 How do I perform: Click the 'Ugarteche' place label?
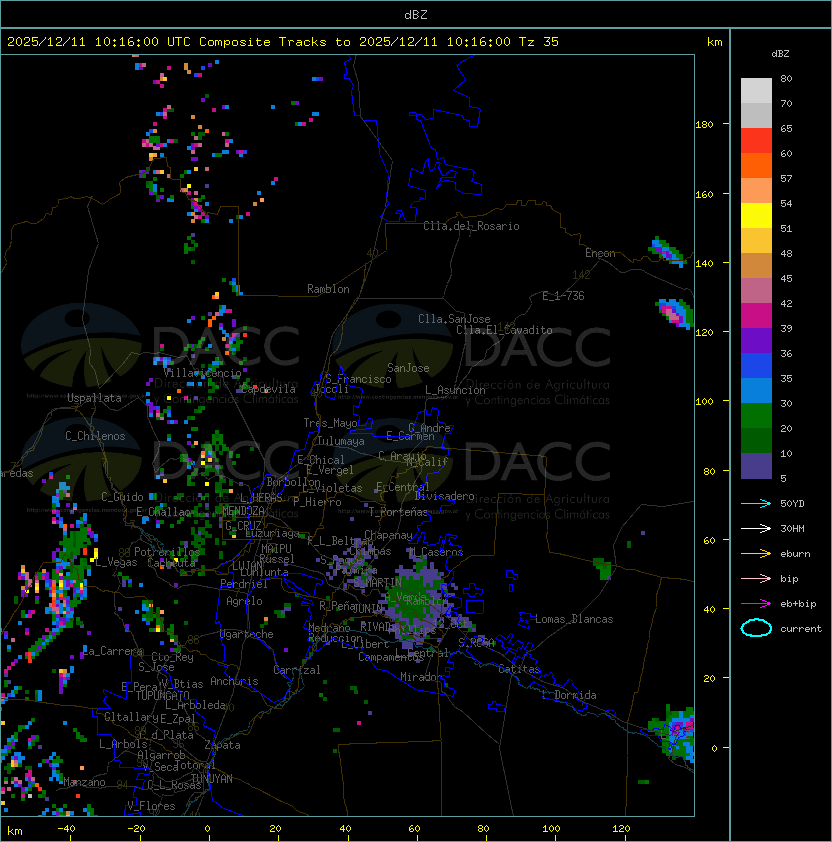[x=247, y=634]
